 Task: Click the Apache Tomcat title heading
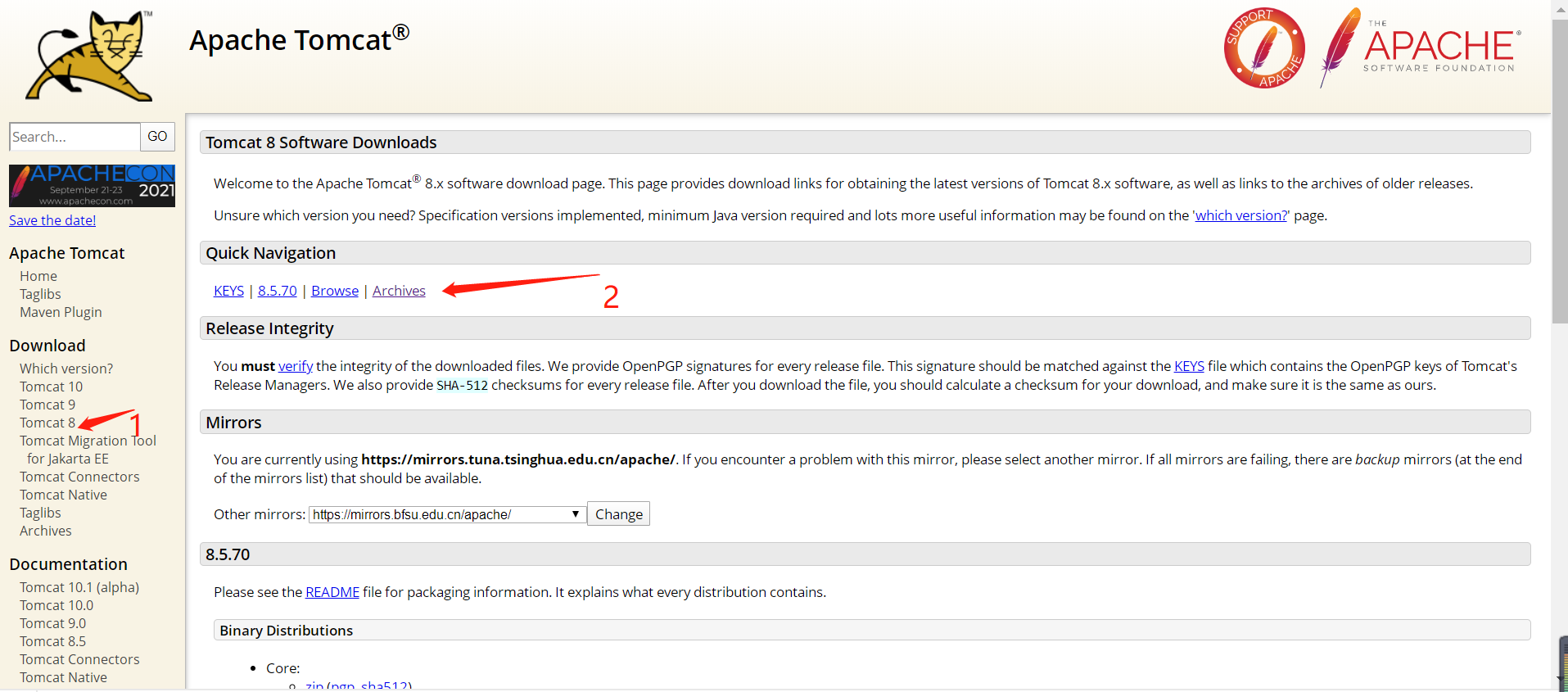point(299,39)
